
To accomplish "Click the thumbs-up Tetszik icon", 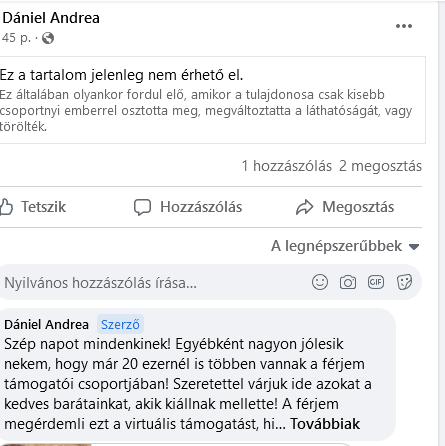I will (6, 207).
